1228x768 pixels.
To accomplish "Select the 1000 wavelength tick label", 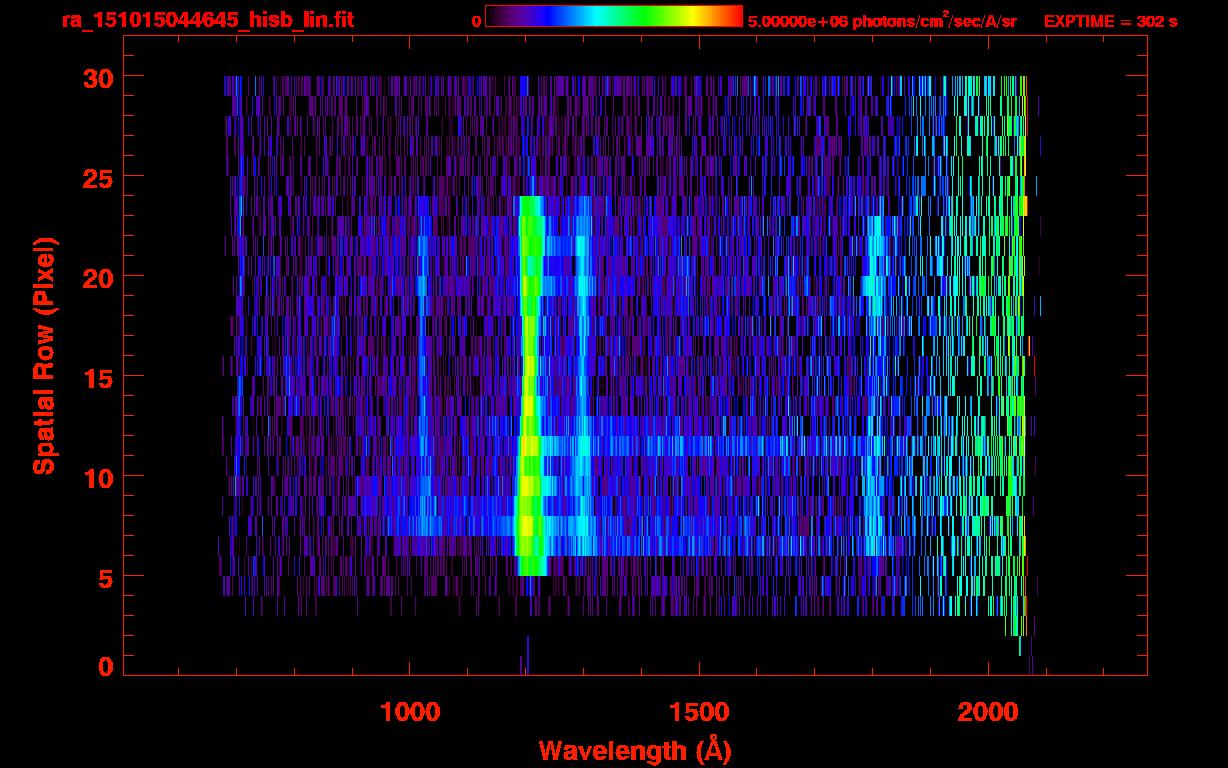I will coord(410,712).
